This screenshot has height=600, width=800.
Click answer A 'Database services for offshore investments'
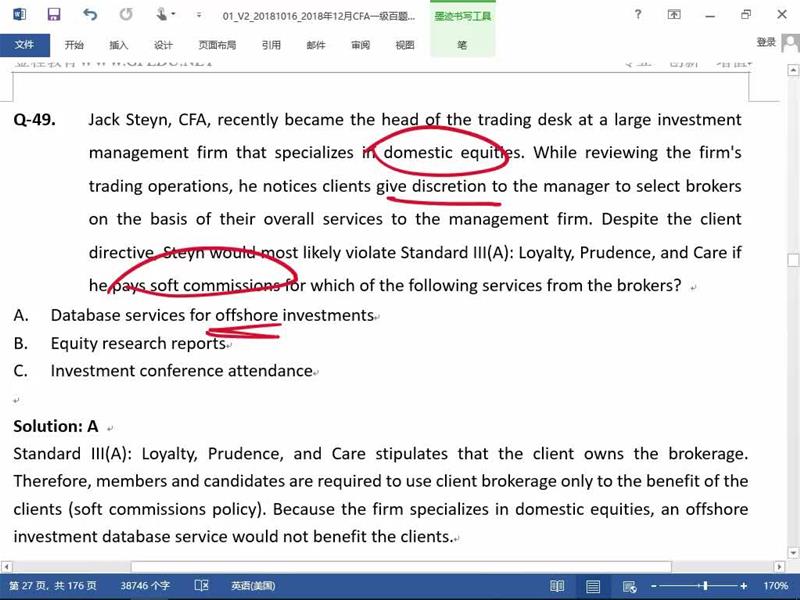click(x=212, y=315)
